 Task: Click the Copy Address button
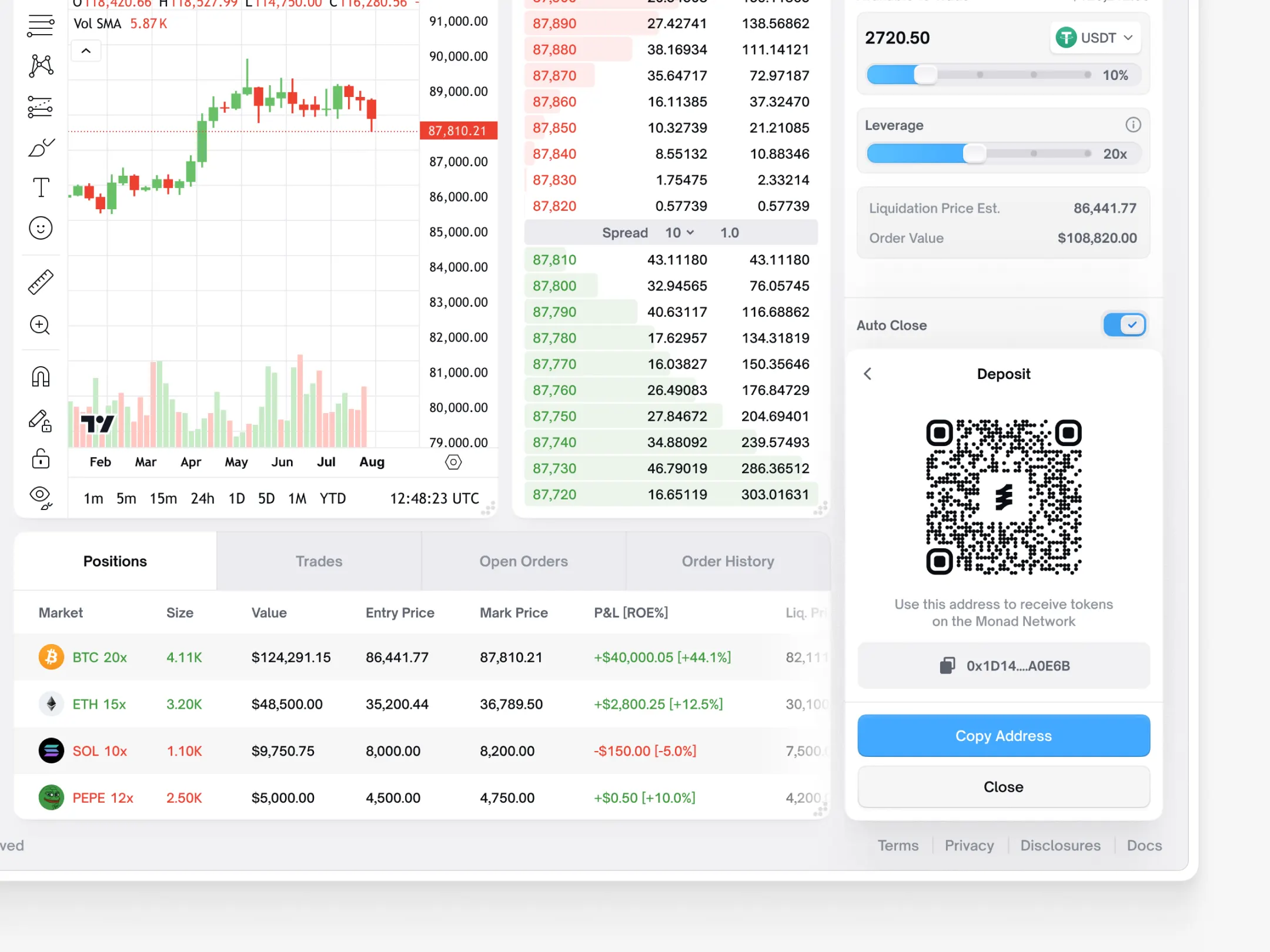pyautogui.click(x=1003, y=736)
